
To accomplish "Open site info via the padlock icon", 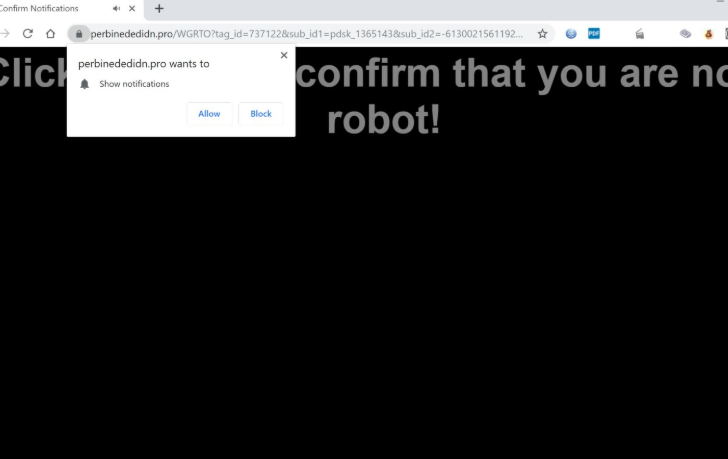I will pos(79,34).
